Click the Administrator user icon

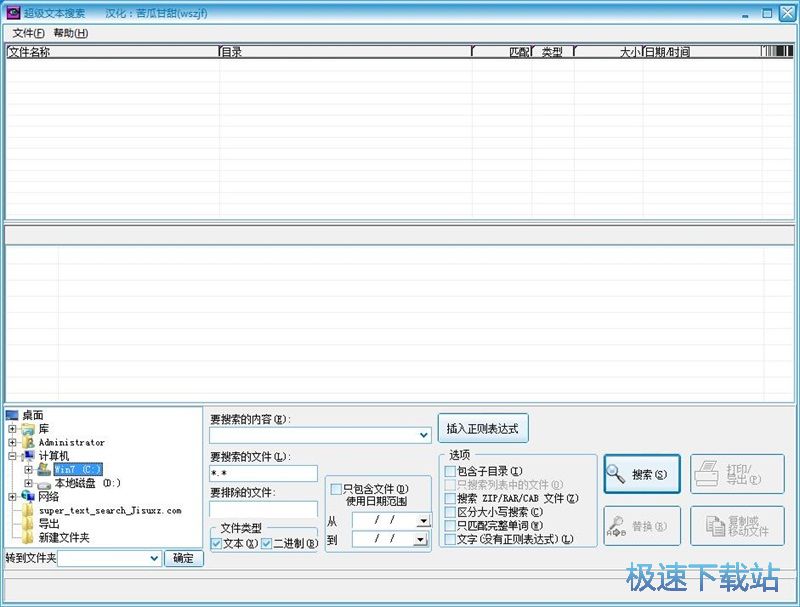tap(29, 442)
